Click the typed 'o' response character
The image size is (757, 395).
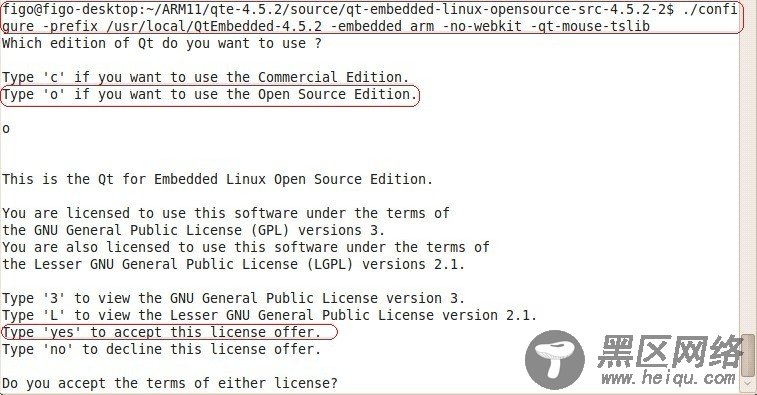pos(6,129)
